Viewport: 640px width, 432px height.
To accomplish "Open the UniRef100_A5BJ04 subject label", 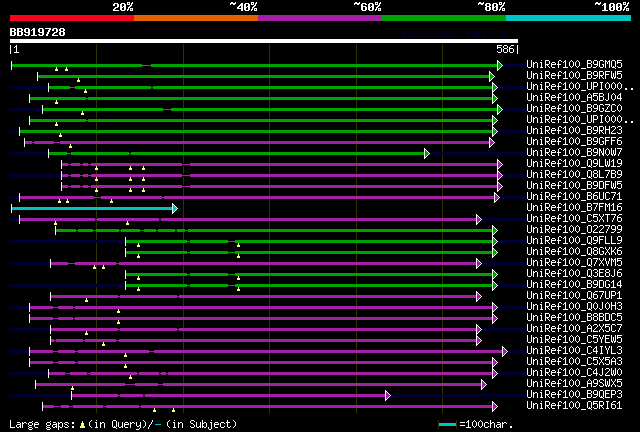I will (574, 98).
